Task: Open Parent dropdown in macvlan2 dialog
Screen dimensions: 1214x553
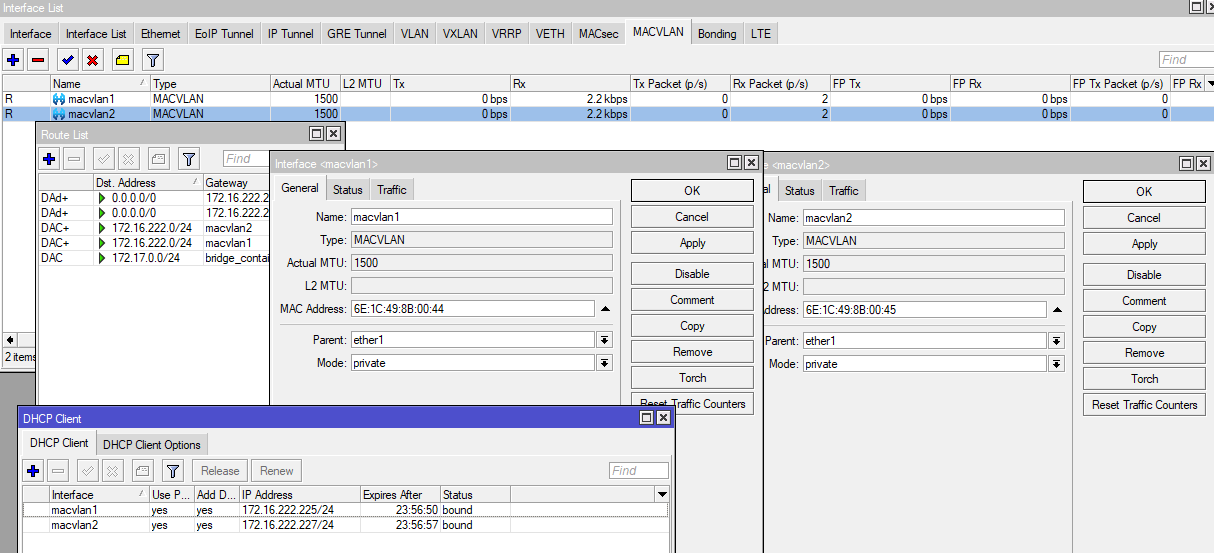Action: [1056, 342]
